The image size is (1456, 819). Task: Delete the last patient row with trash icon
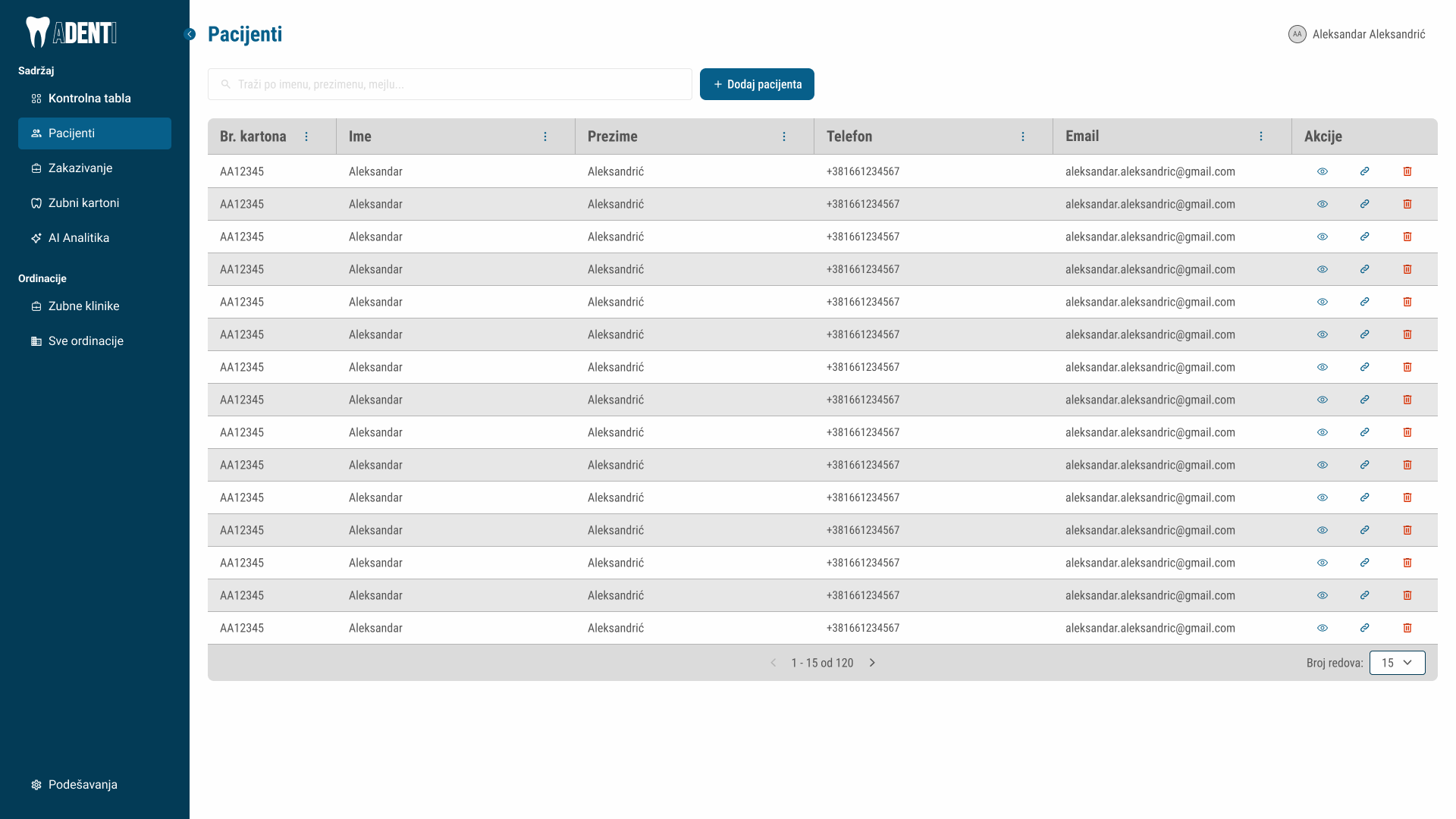1407,628
